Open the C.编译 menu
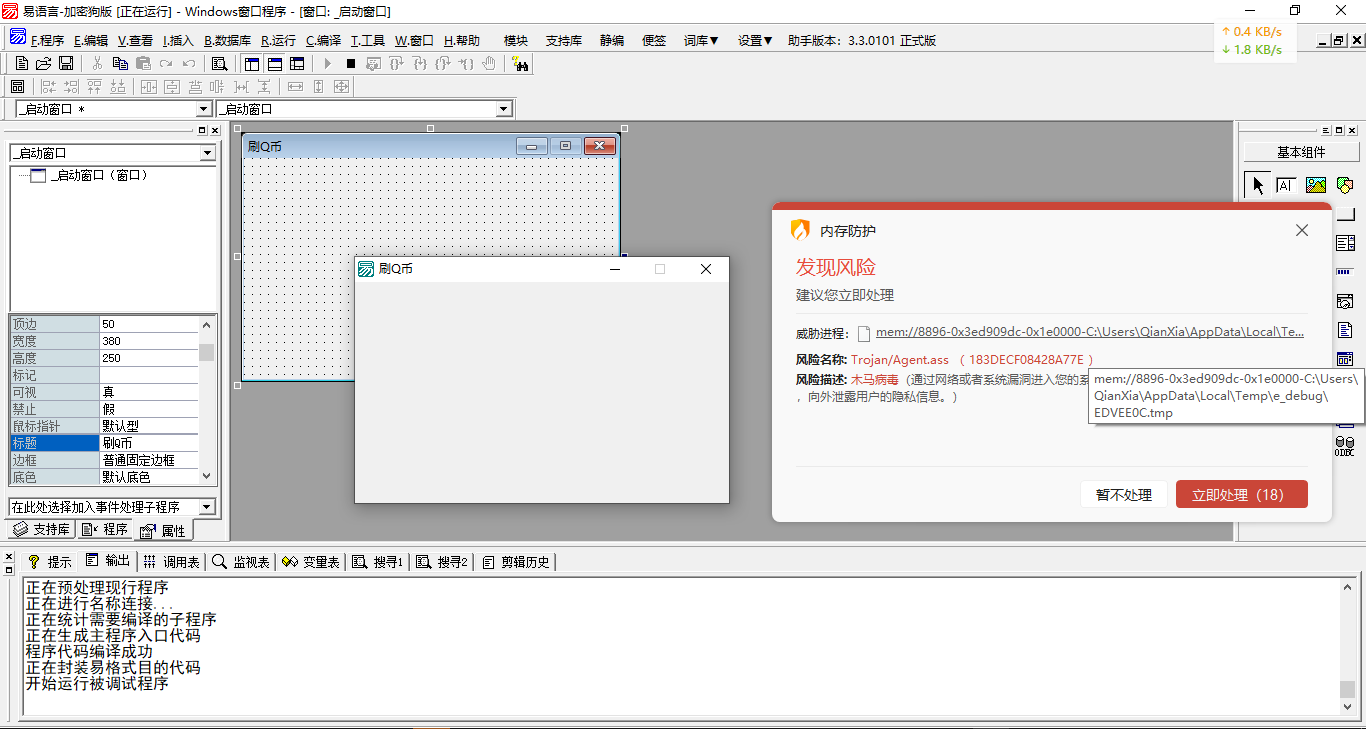This screenshot has height=729, width=1366. click(x=323, y=41)
